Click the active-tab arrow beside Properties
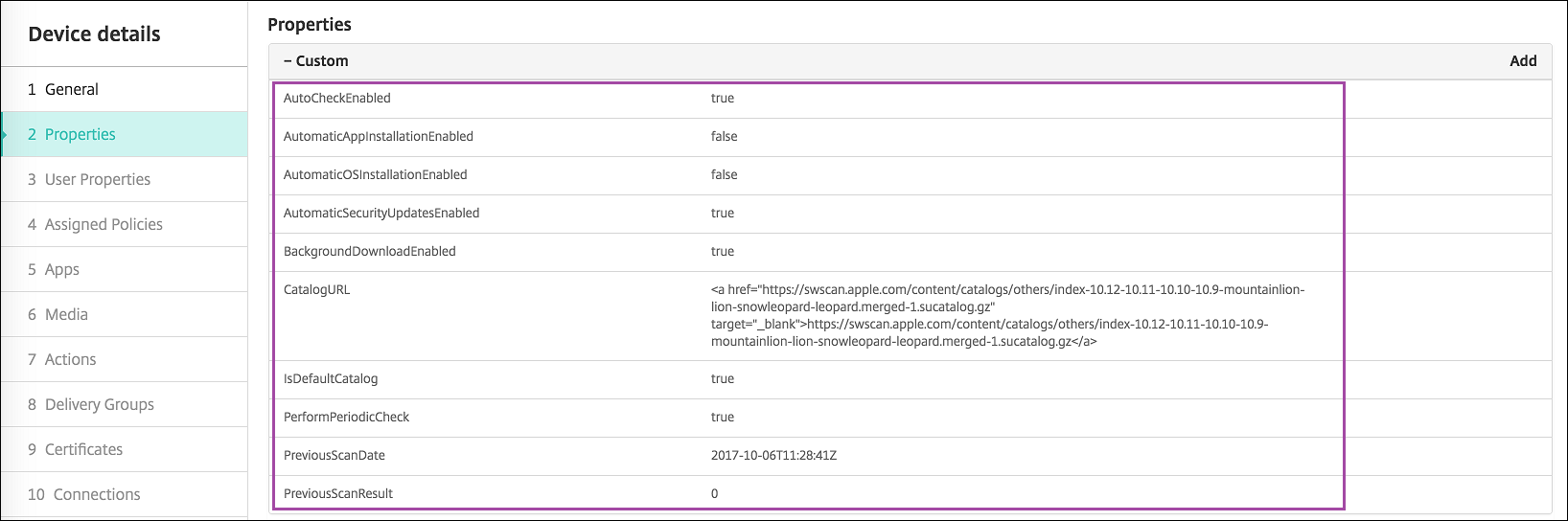 point(5,135)
